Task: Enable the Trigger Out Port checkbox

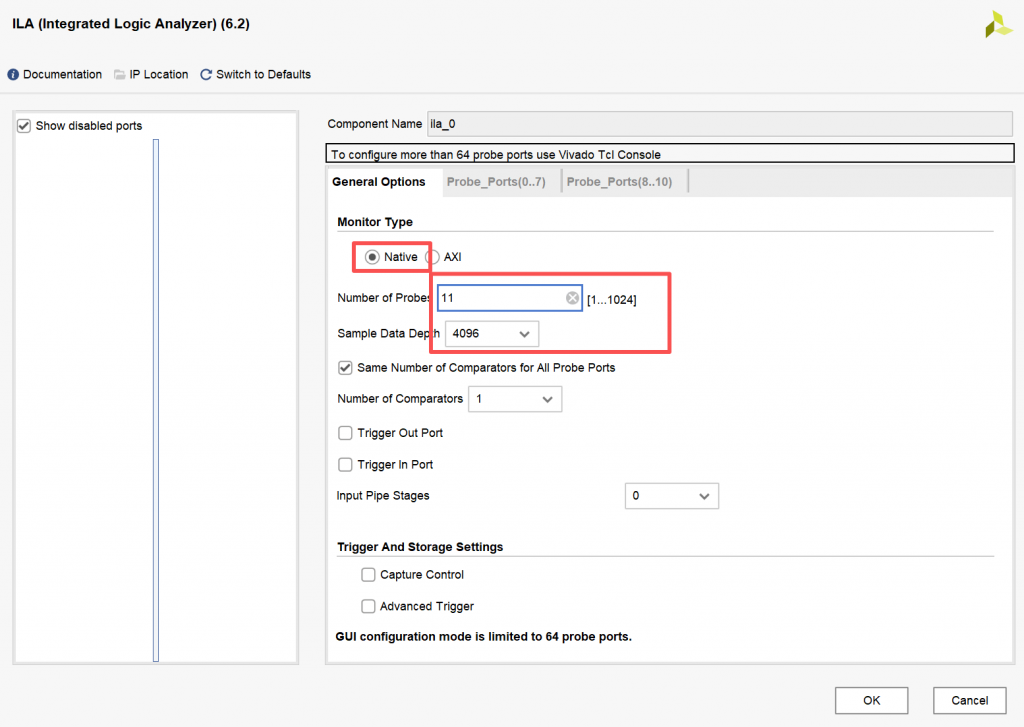Action: pyautogui.click(x=345, y=433)
